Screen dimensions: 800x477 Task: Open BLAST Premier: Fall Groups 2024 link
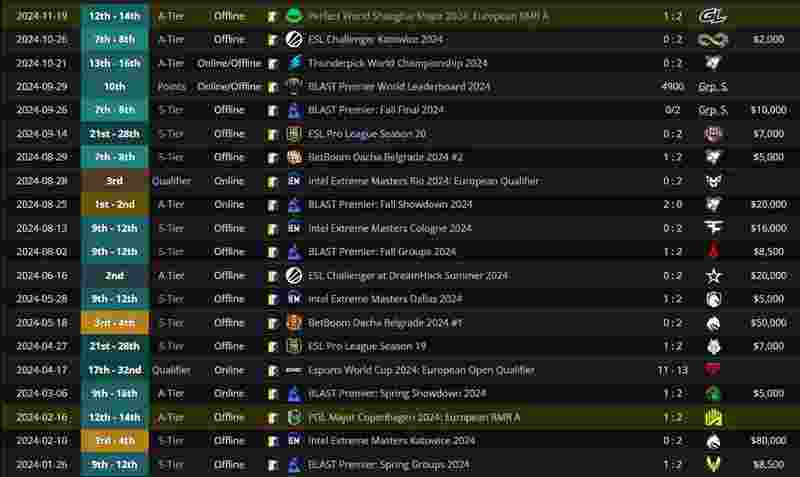[x=382, y=252]
